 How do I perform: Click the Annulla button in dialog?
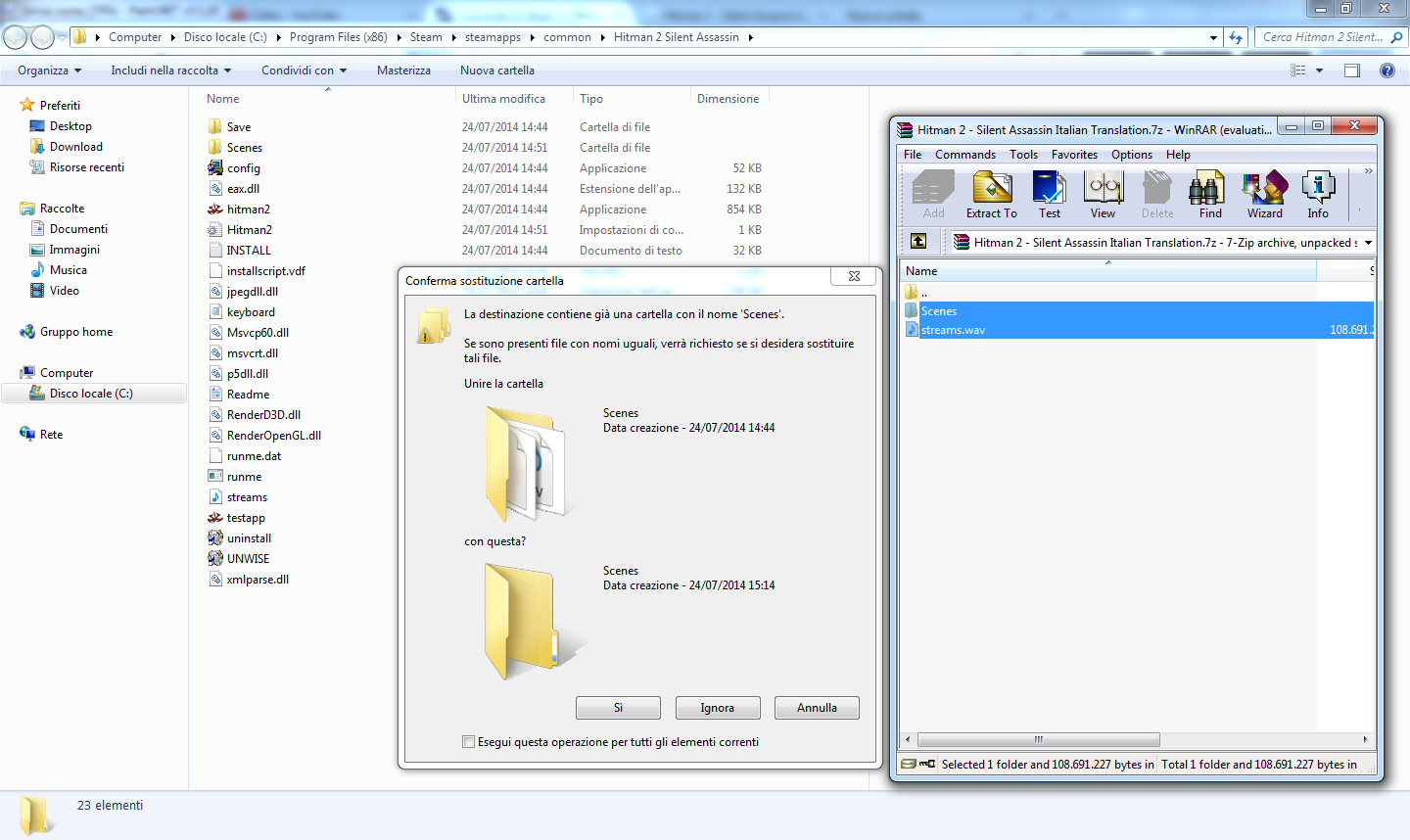click(817, 708)
